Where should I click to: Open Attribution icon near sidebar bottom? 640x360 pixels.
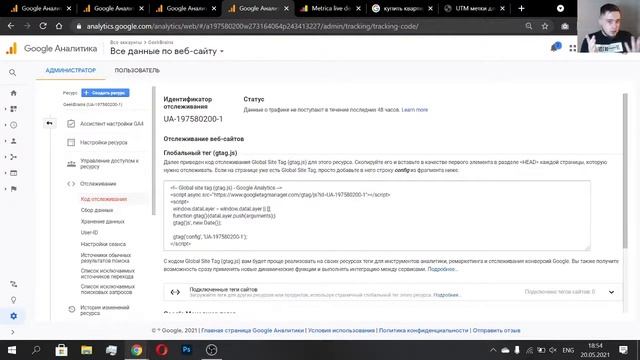point(13,284)
